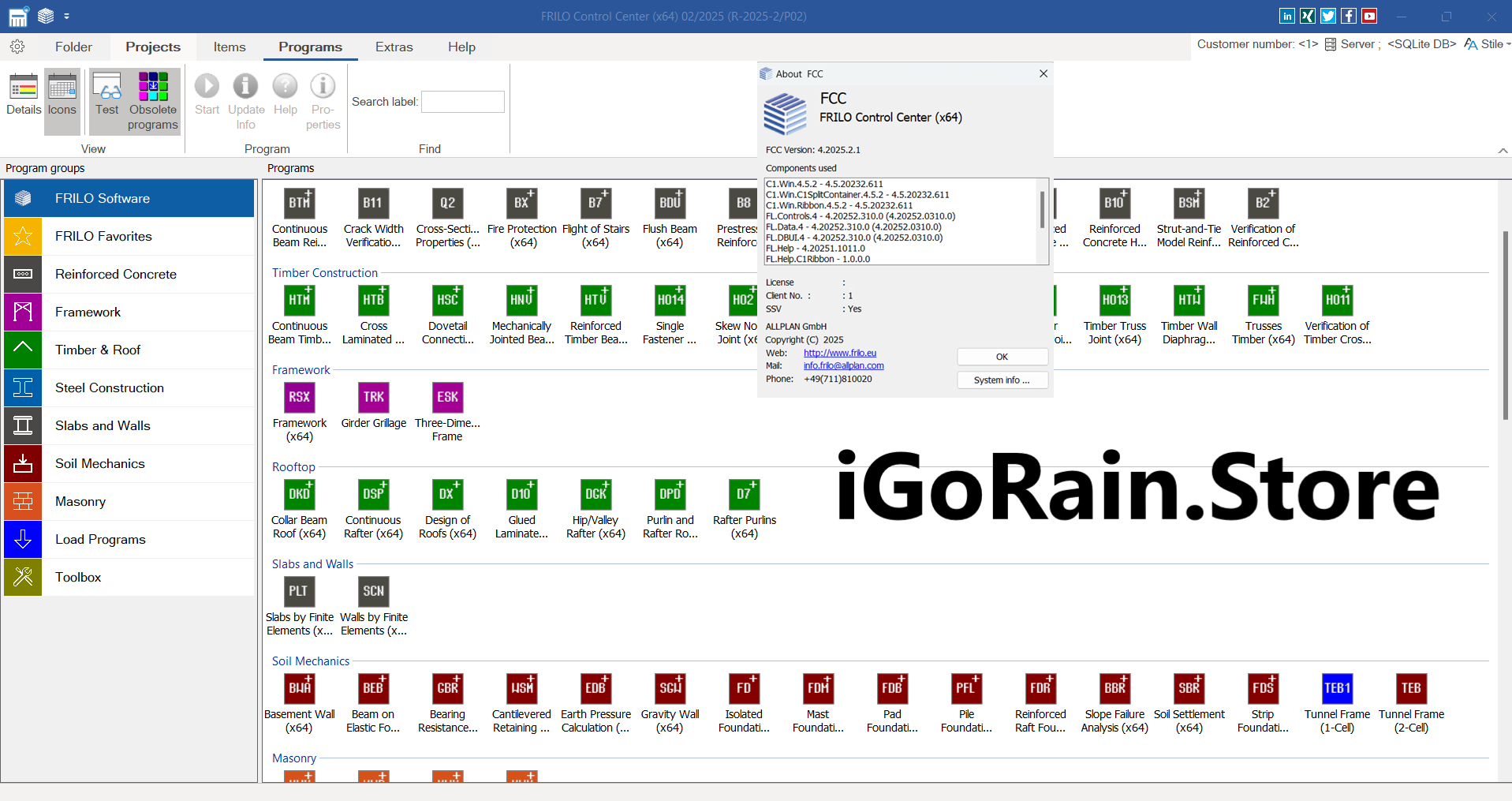Screen dimensions: 1512x801
Task: Open the Fire Protection BX program
Action: coord(521,204)
